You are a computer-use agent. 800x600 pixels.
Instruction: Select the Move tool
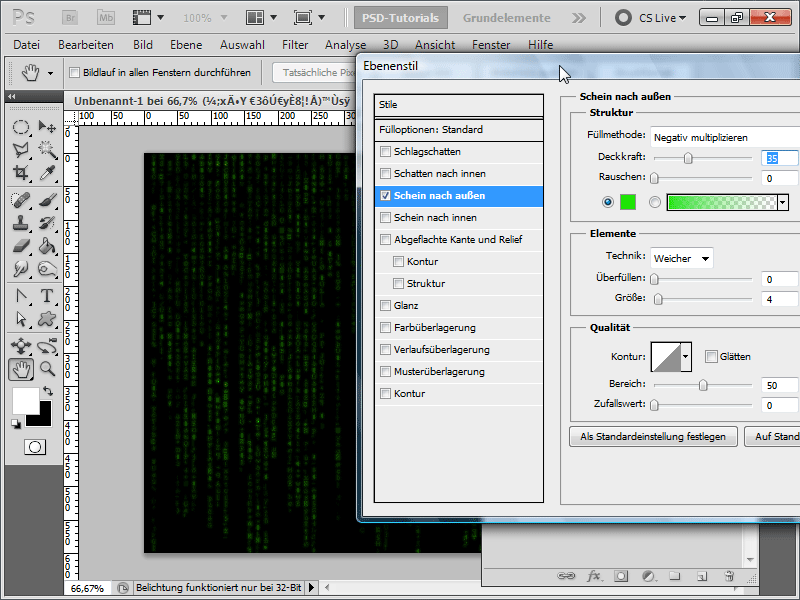[x=47, y=127]
